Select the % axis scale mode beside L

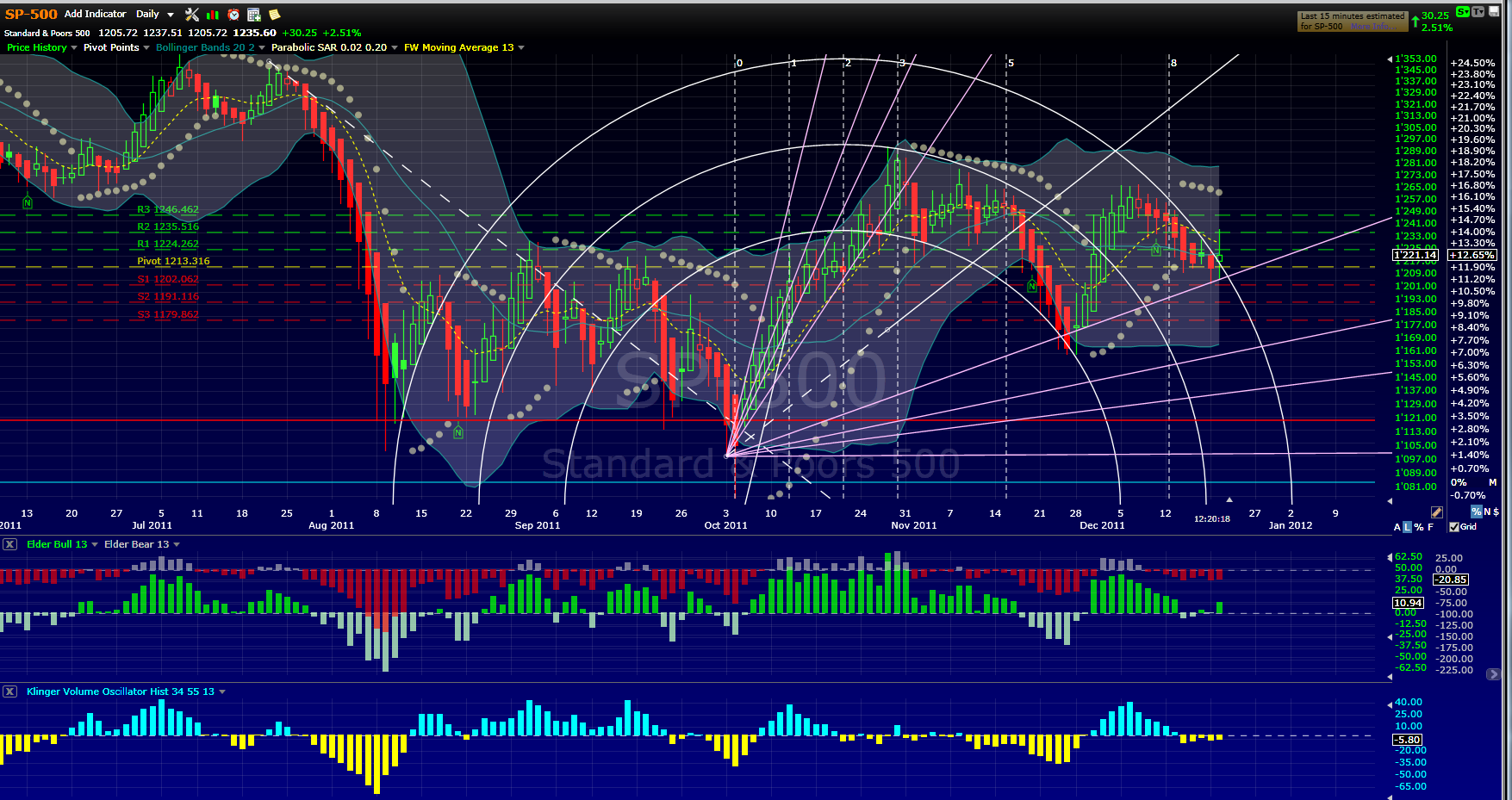point(1418,527)
